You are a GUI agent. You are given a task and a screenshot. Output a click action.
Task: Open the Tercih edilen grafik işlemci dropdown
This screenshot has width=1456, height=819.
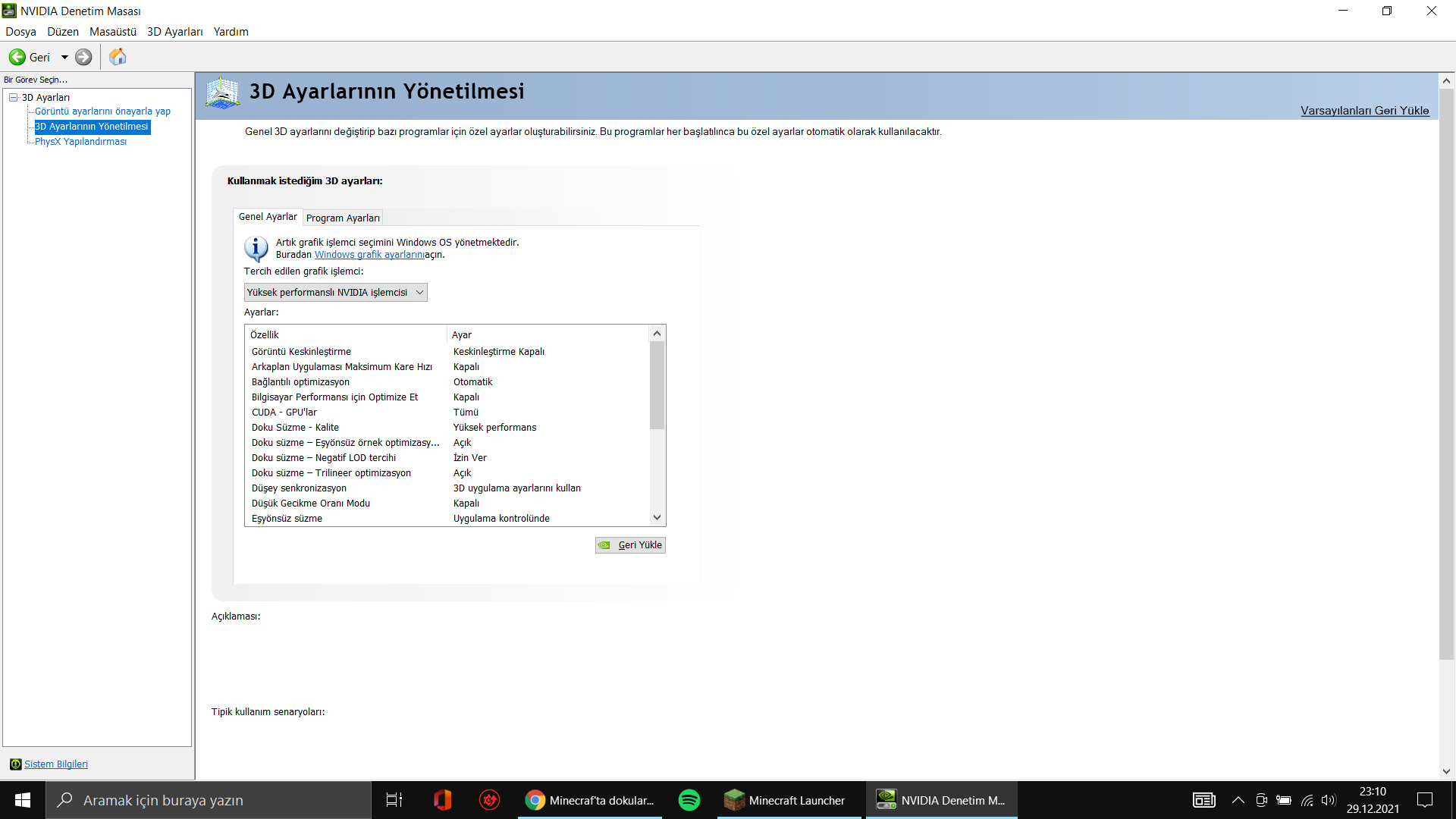335,292
